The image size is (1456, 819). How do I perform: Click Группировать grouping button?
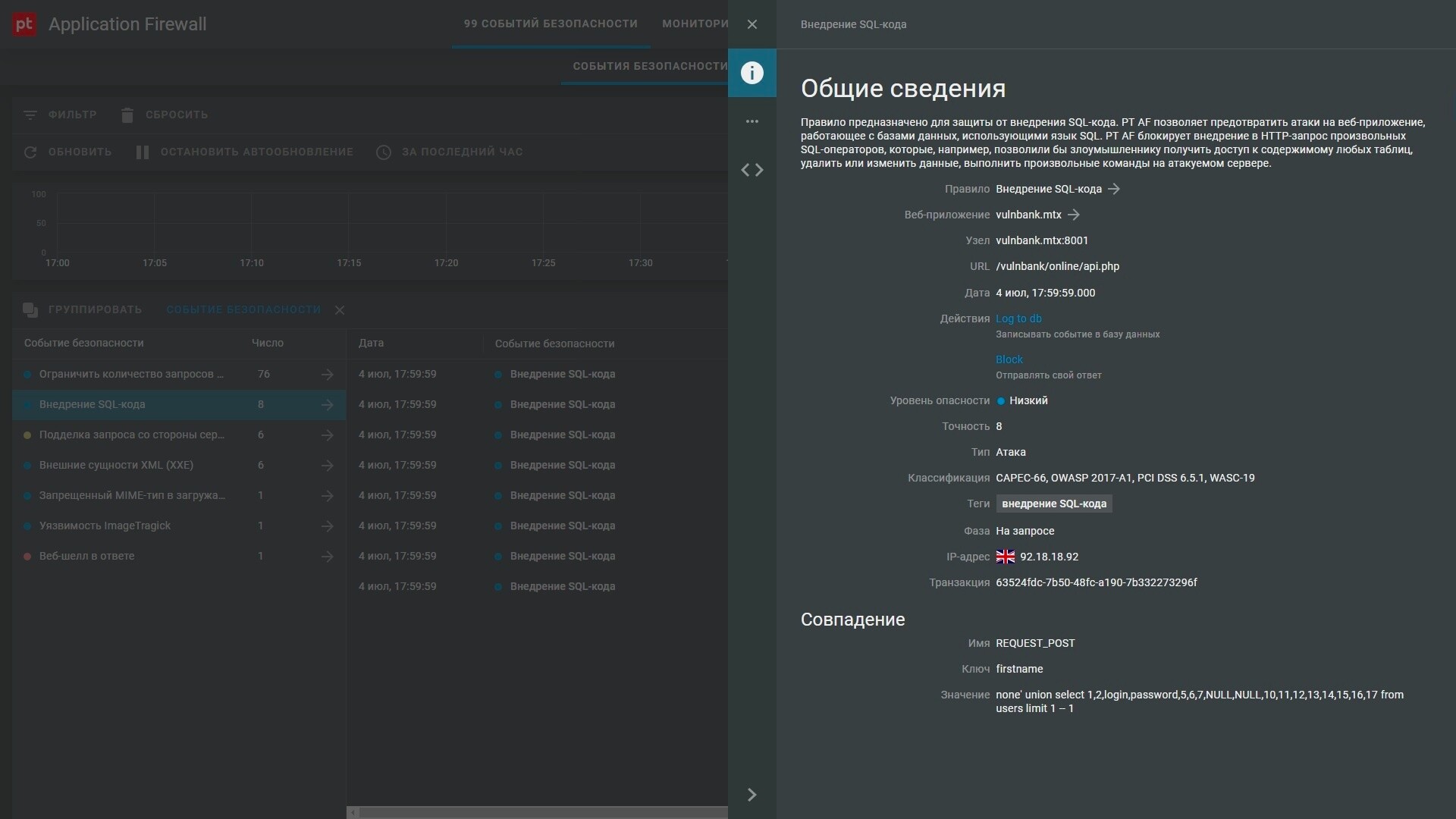[95, 309]
